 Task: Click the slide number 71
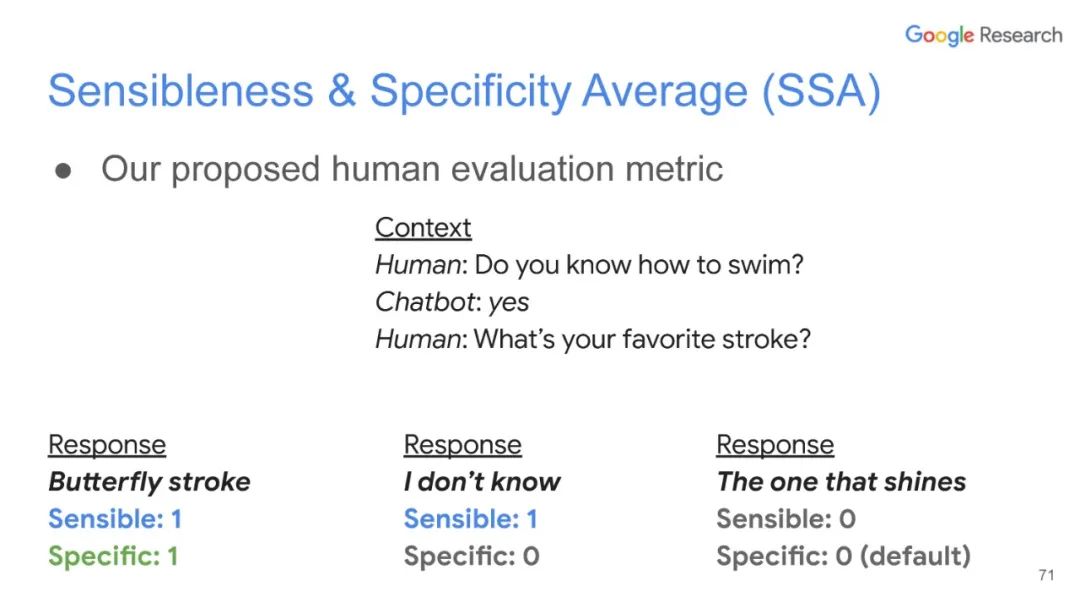[x=1046, y=576]
